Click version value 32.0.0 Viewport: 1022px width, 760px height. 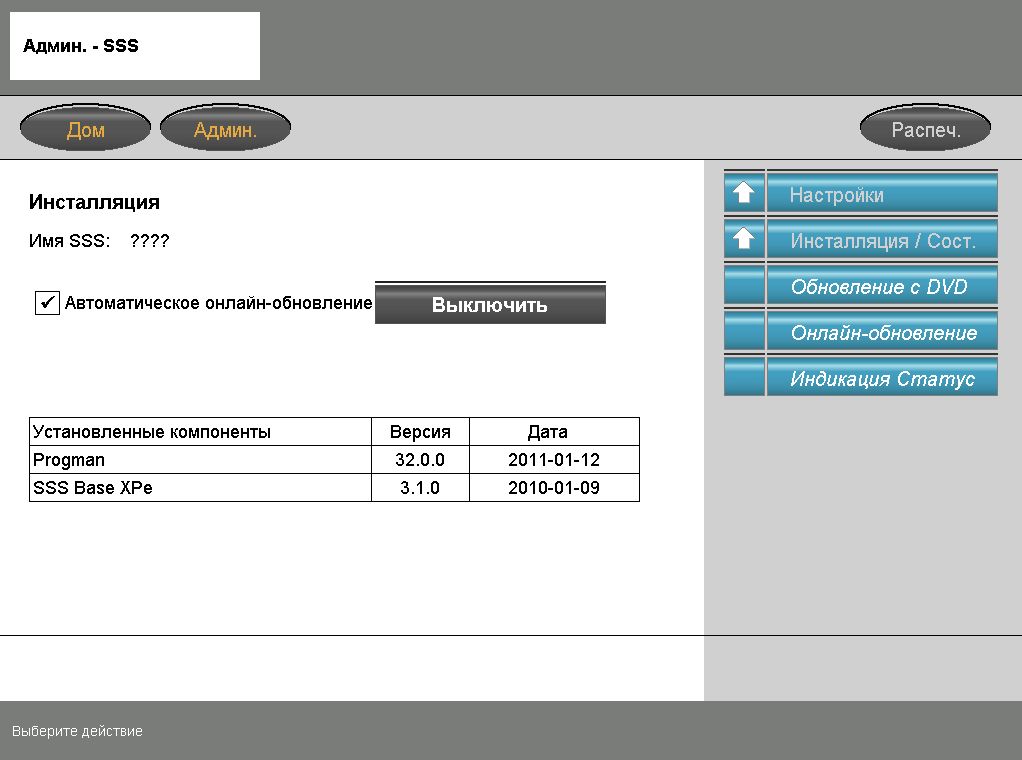(420, 460)
